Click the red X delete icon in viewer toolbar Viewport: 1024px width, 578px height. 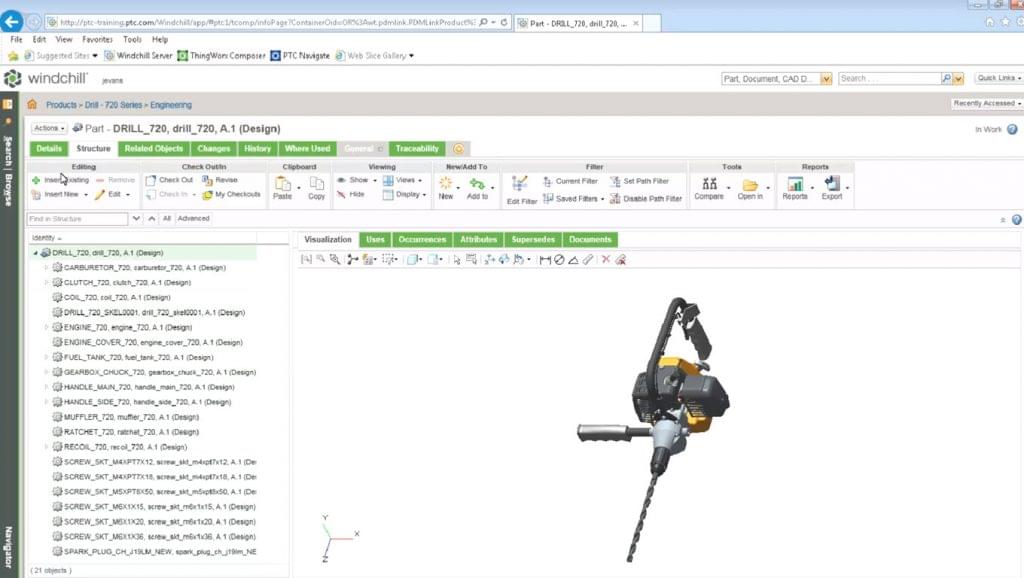pos(605,259)
